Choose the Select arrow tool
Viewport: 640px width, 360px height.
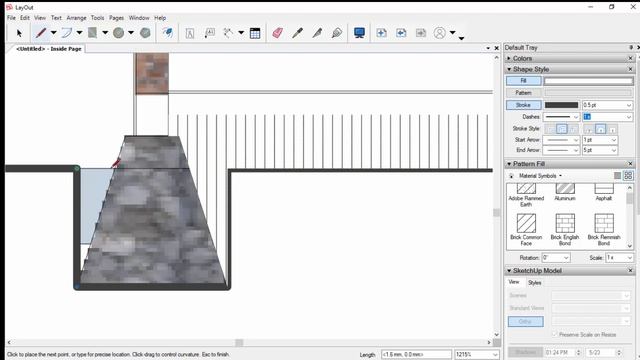[19, 33]
